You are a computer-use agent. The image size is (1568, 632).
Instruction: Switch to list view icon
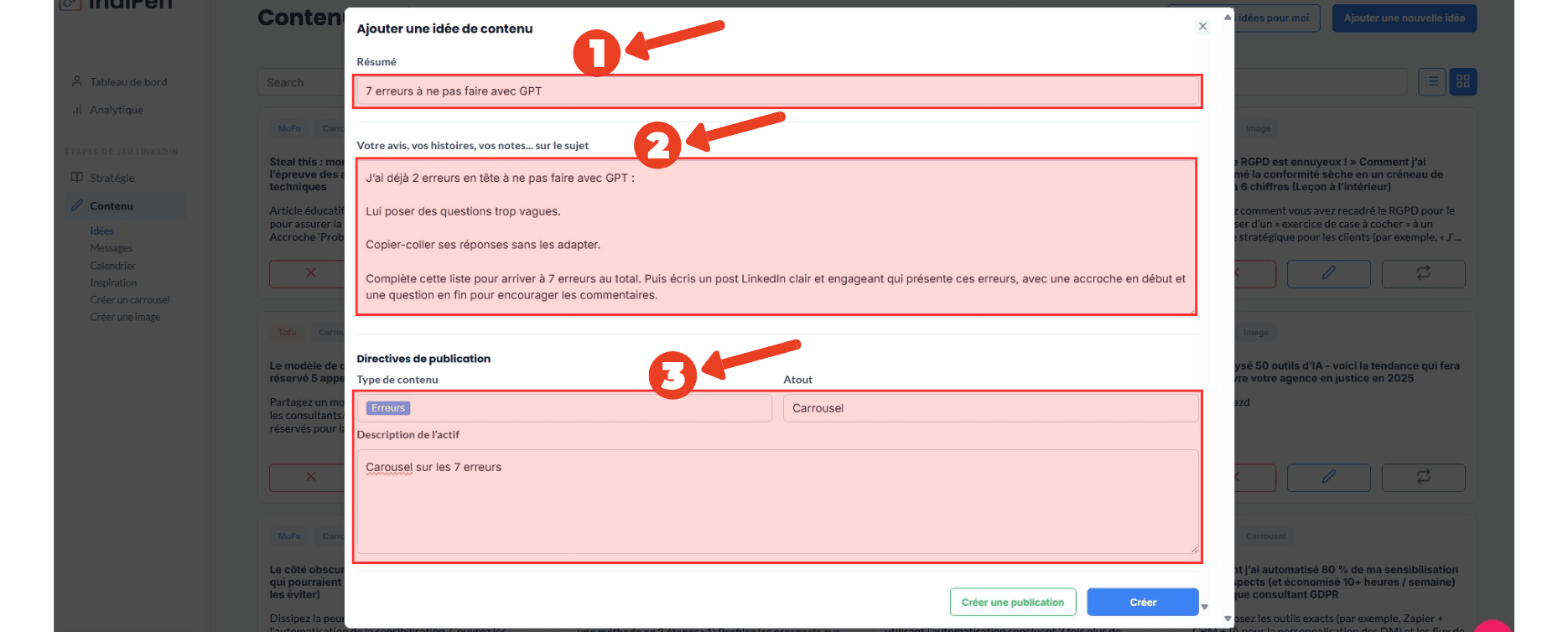point(1432,81)
